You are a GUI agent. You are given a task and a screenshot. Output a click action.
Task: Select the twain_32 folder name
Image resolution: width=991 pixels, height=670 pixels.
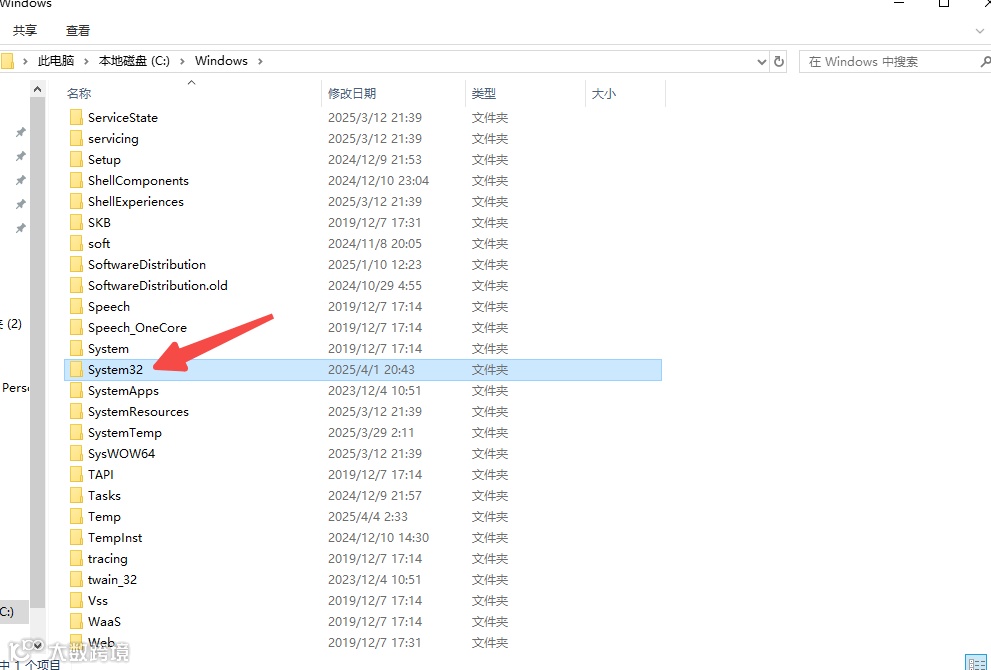click(x=112, y=580)
